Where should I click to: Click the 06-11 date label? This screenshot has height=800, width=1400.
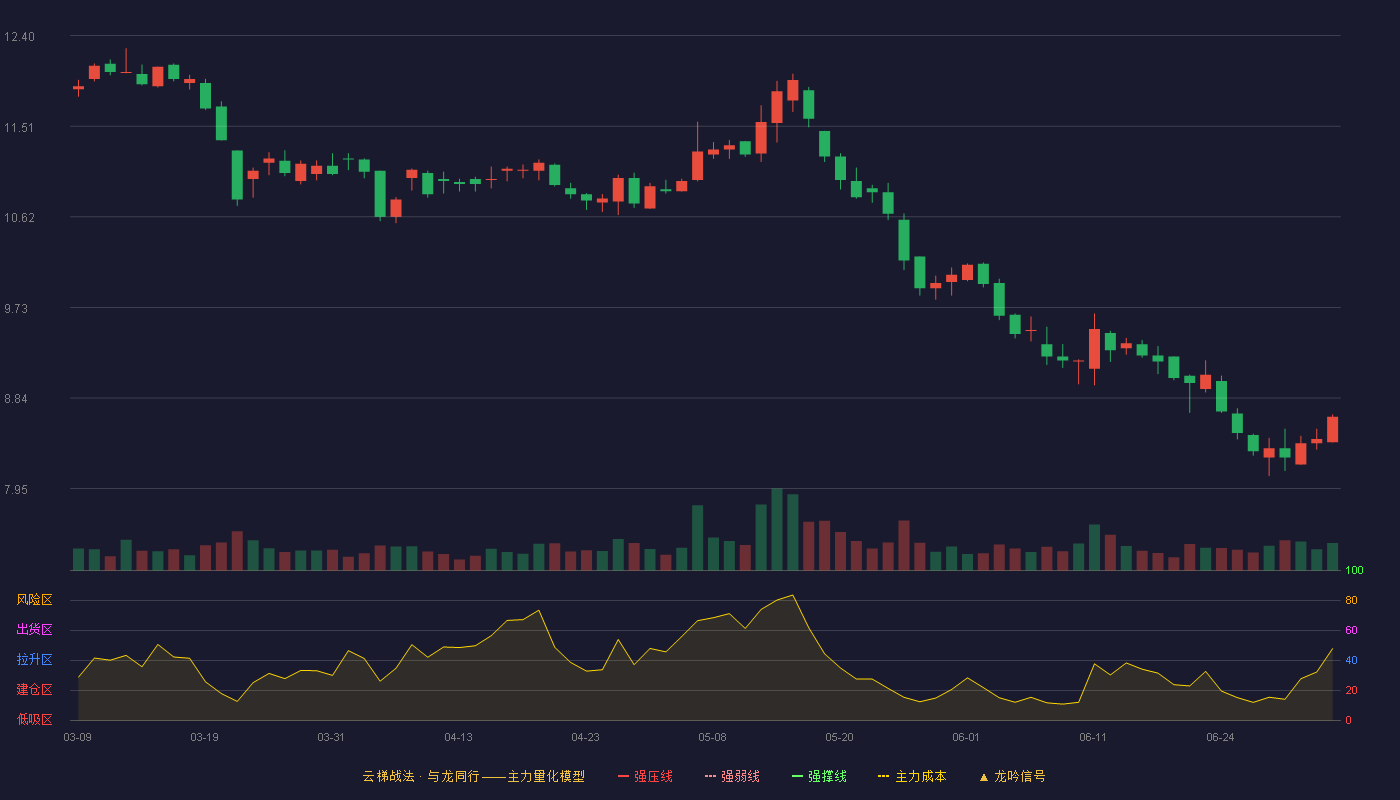pos(1093,737)
